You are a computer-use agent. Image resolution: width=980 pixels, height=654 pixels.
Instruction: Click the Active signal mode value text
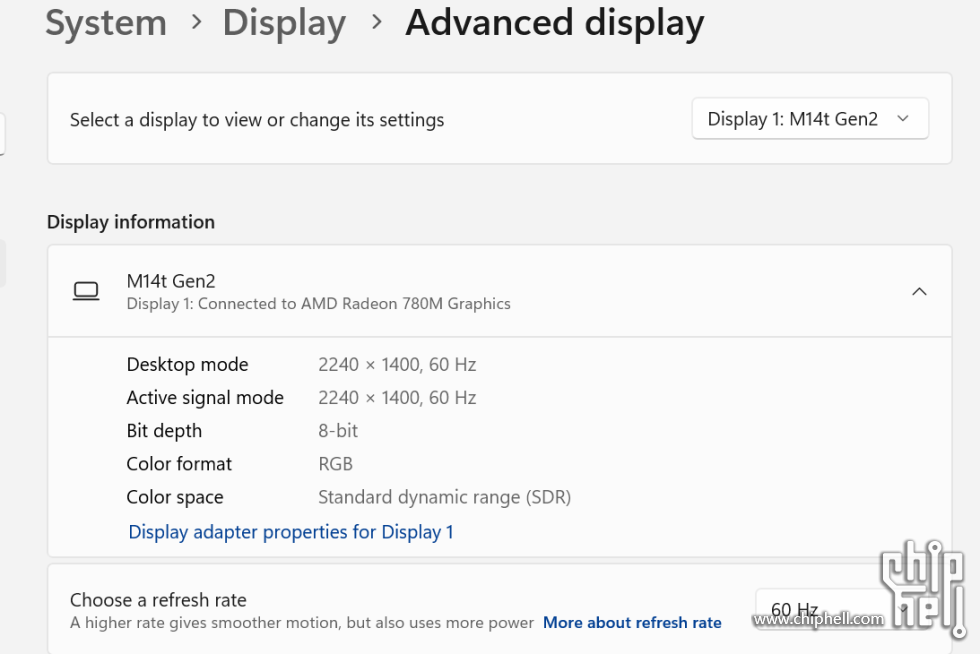click(397, 398)
